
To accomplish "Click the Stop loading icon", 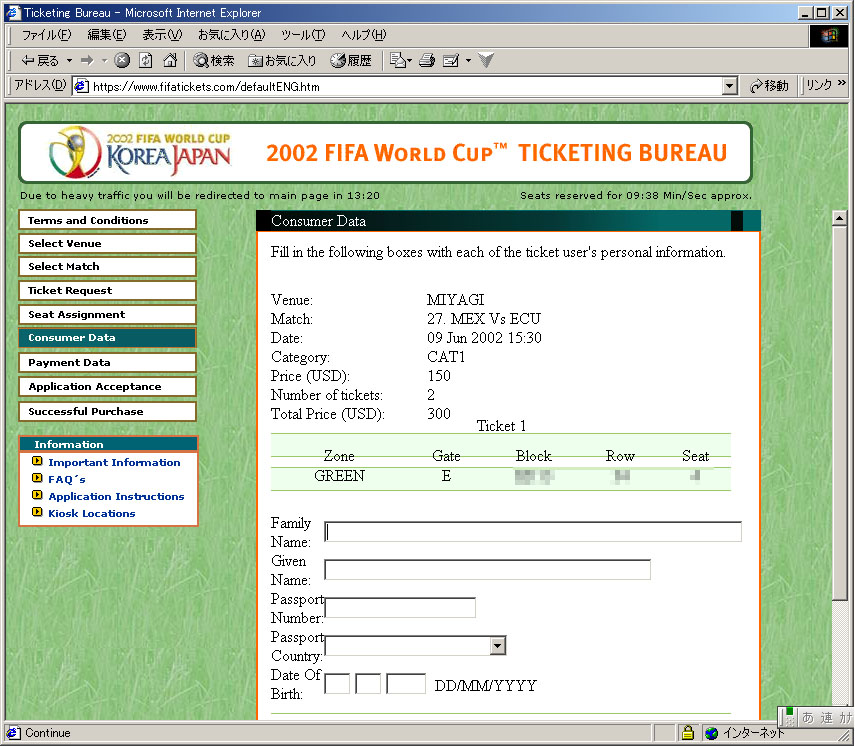I will pyautogui.click(x=122, y=60).
